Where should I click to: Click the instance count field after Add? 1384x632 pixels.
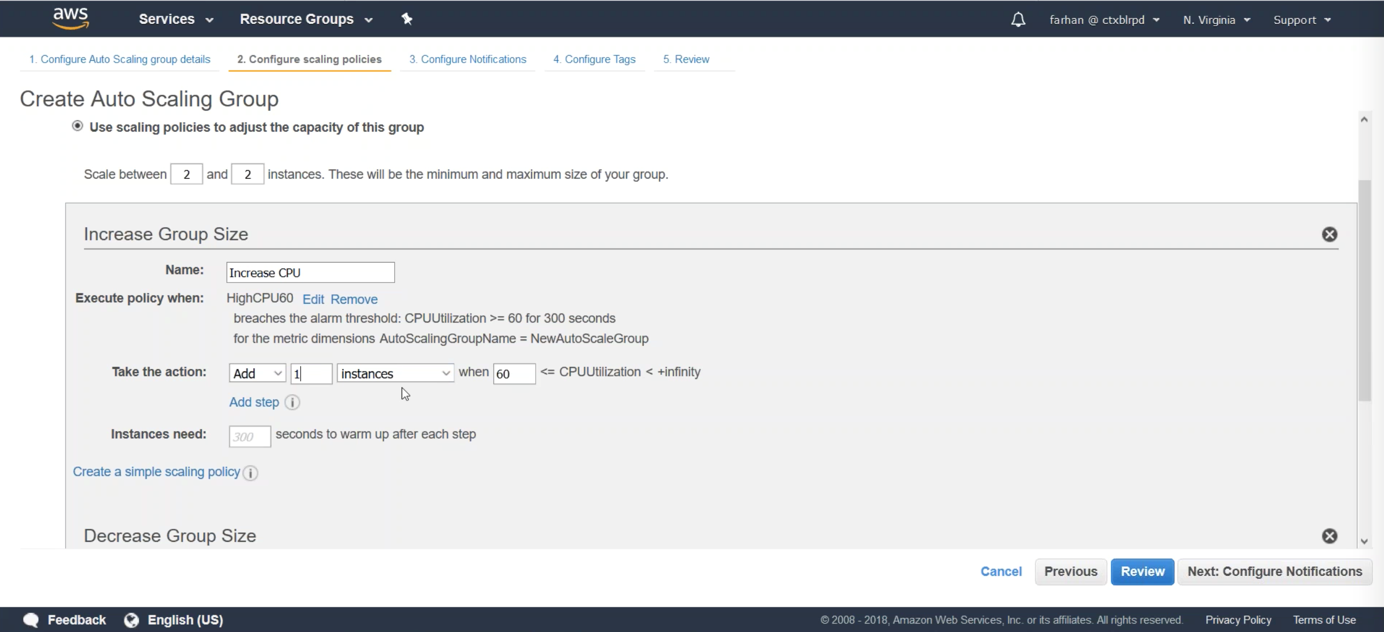(x=311, y=373)
